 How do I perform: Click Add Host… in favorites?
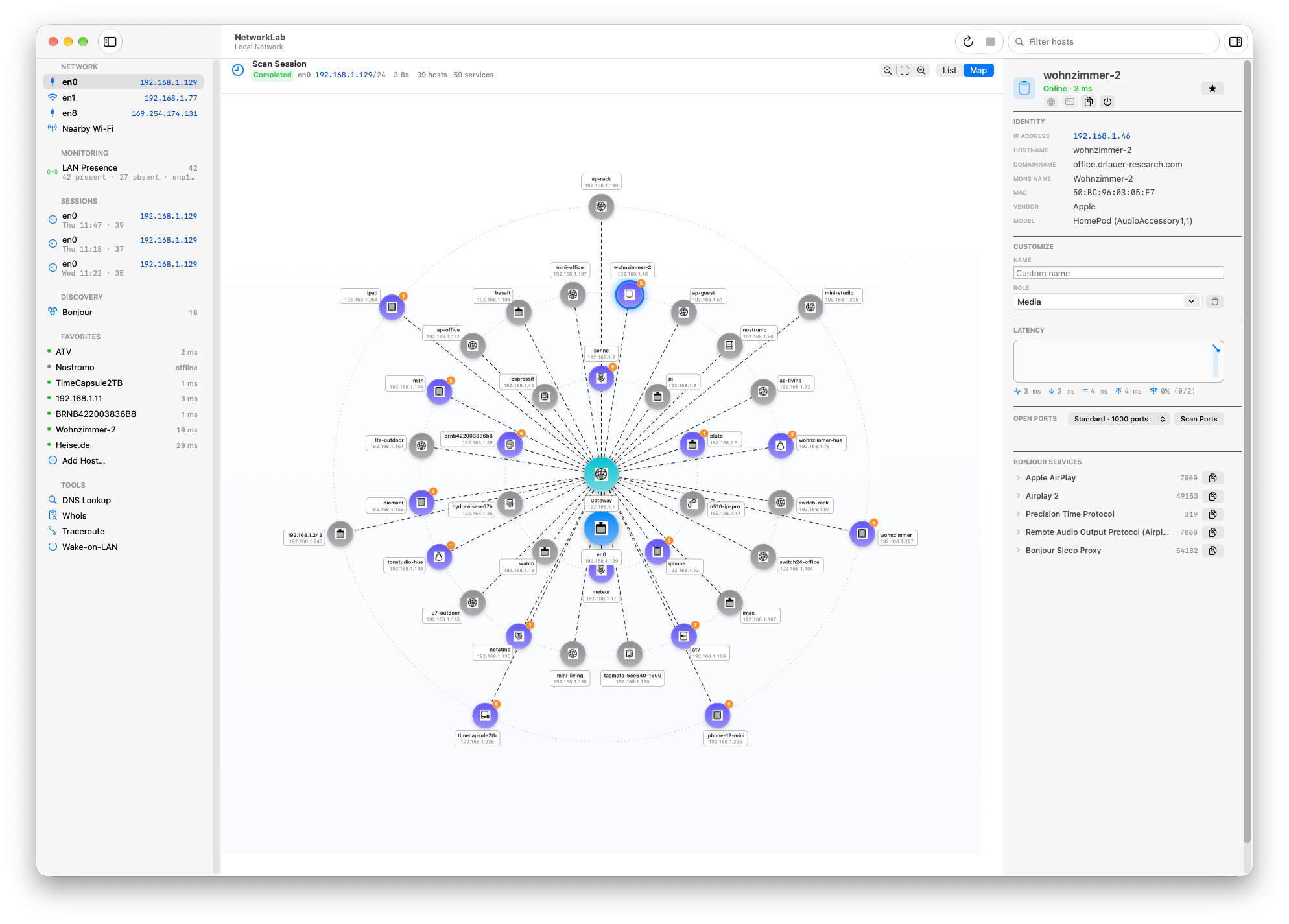[123, 461]
